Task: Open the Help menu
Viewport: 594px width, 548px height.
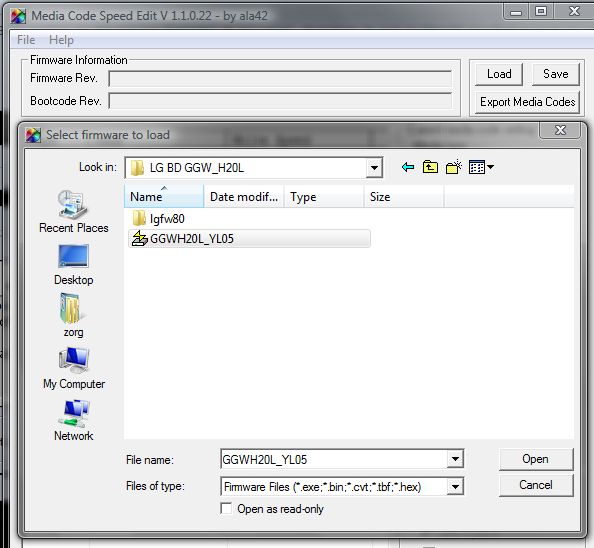Action: (61, 40)
